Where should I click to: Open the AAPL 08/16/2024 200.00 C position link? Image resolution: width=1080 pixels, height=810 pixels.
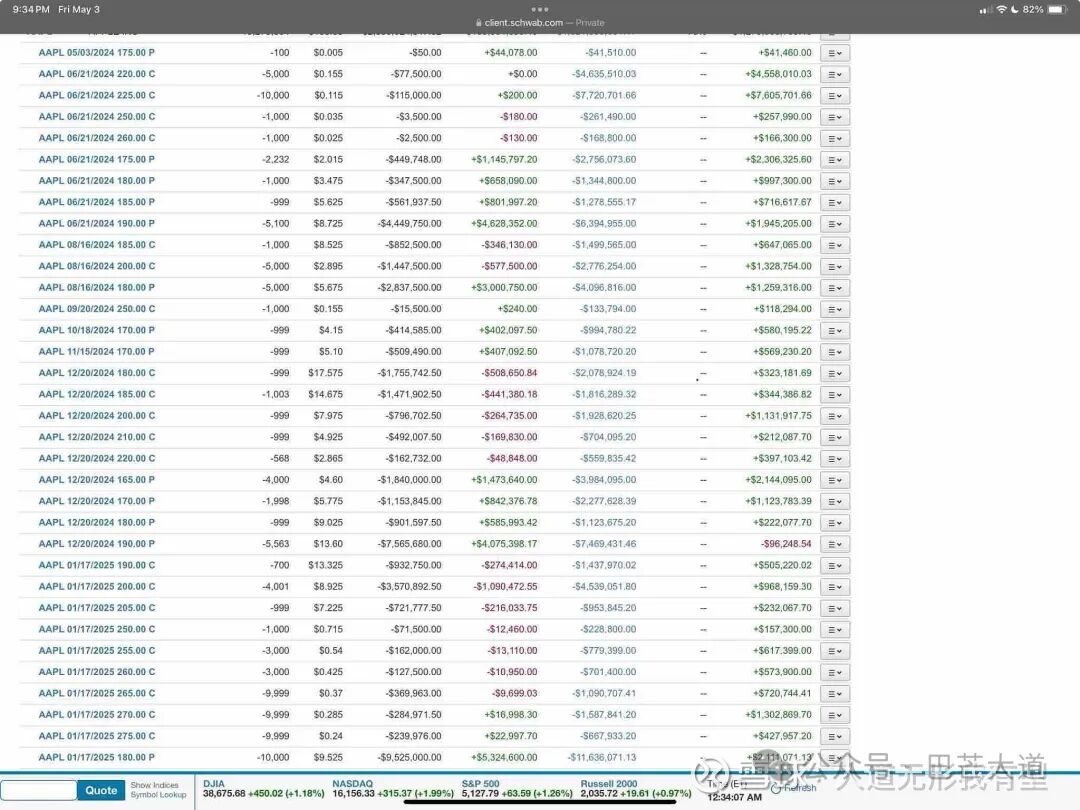(x=96, y=266)
